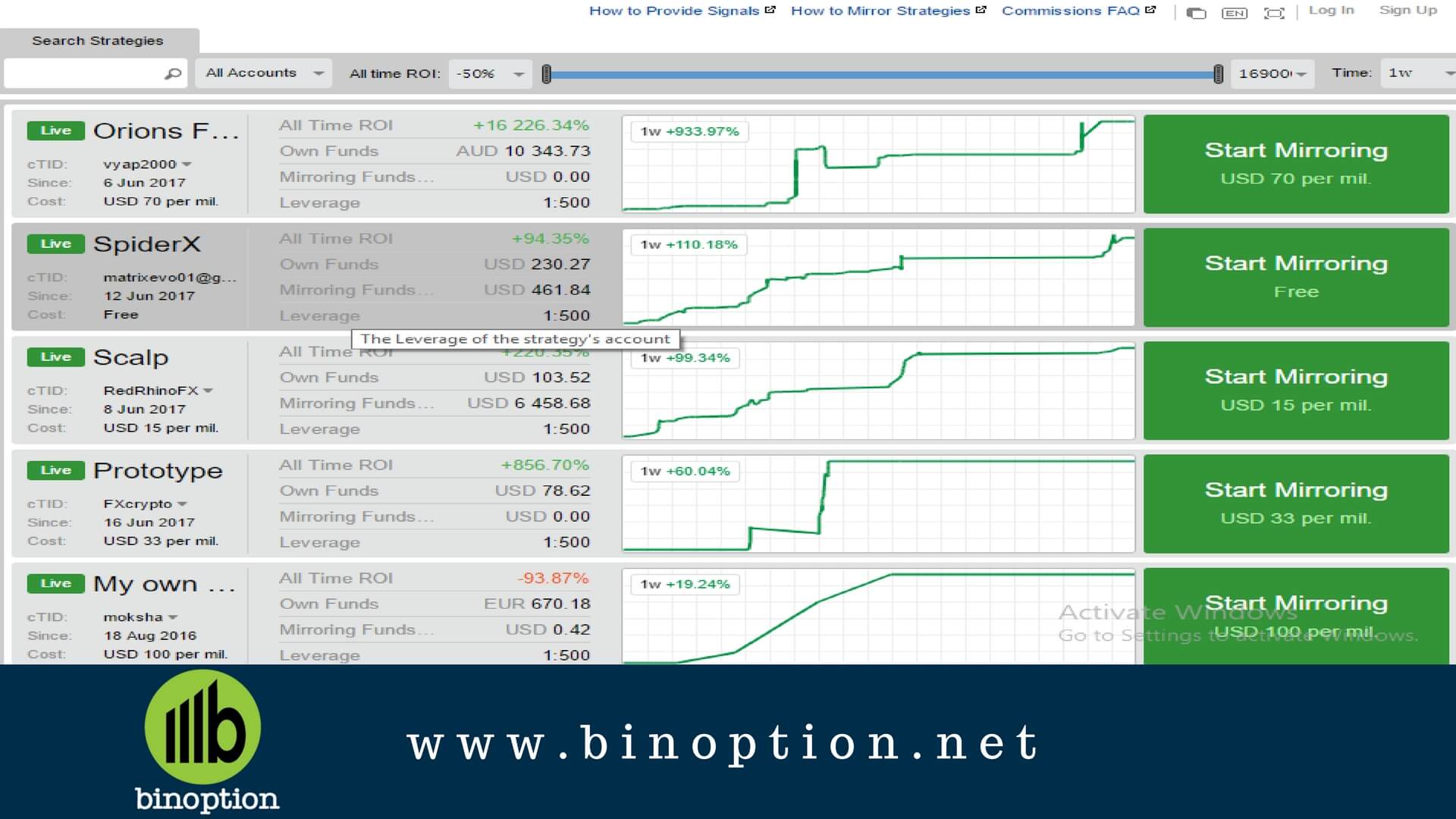Click the language EN icon in the top bar

click(1237, 12)
